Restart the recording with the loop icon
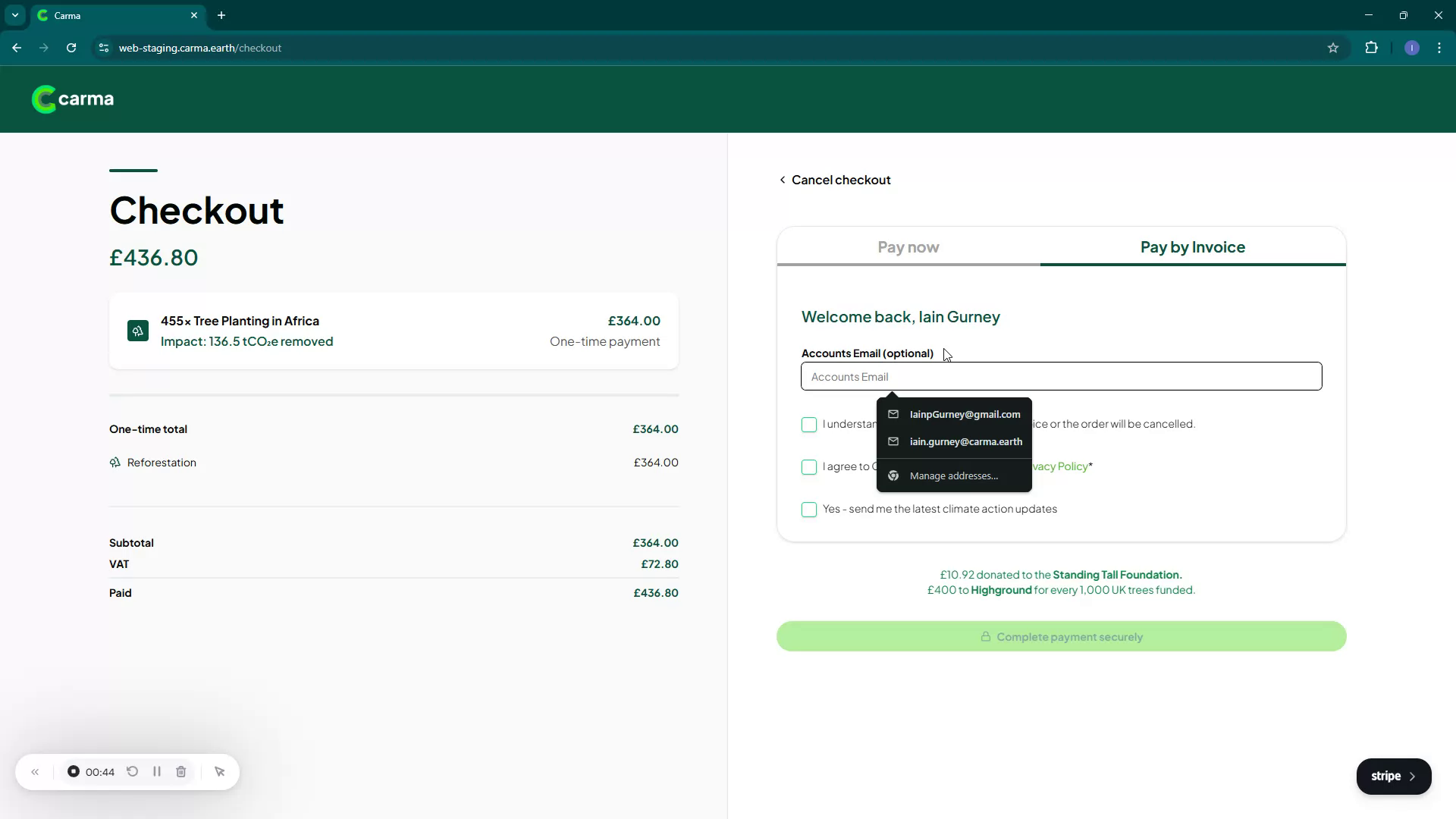Viewport: 1456px width, 819px height. point(132,771)
